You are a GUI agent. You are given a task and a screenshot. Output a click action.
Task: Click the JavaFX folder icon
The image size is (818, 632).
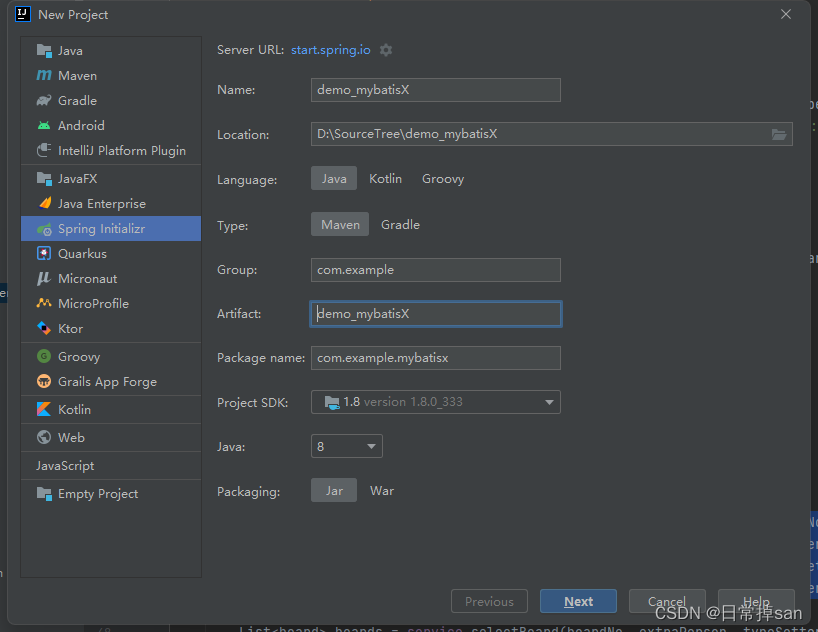point(44,178)
